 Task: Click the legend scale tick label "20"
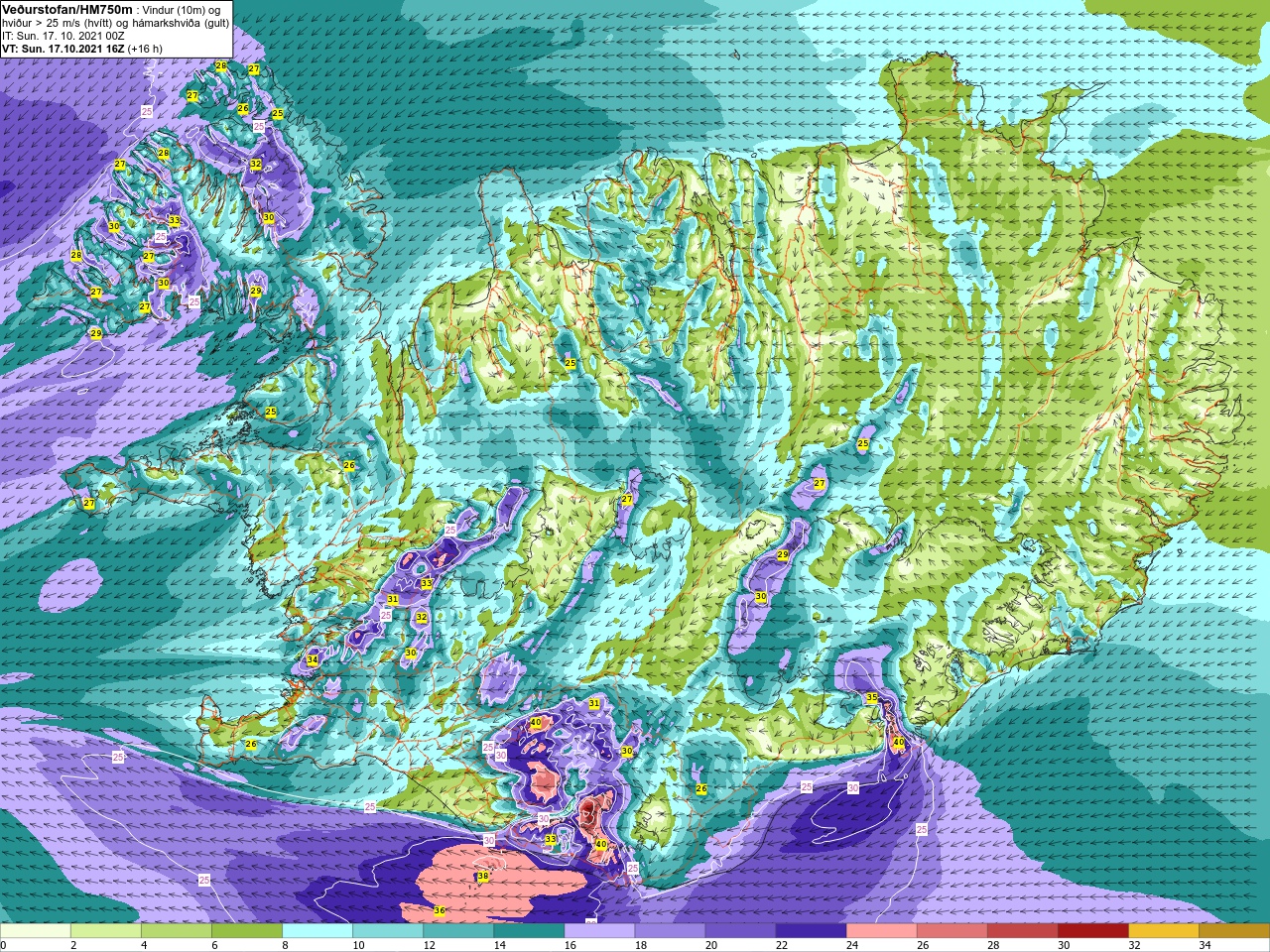[x=711, y=945]
